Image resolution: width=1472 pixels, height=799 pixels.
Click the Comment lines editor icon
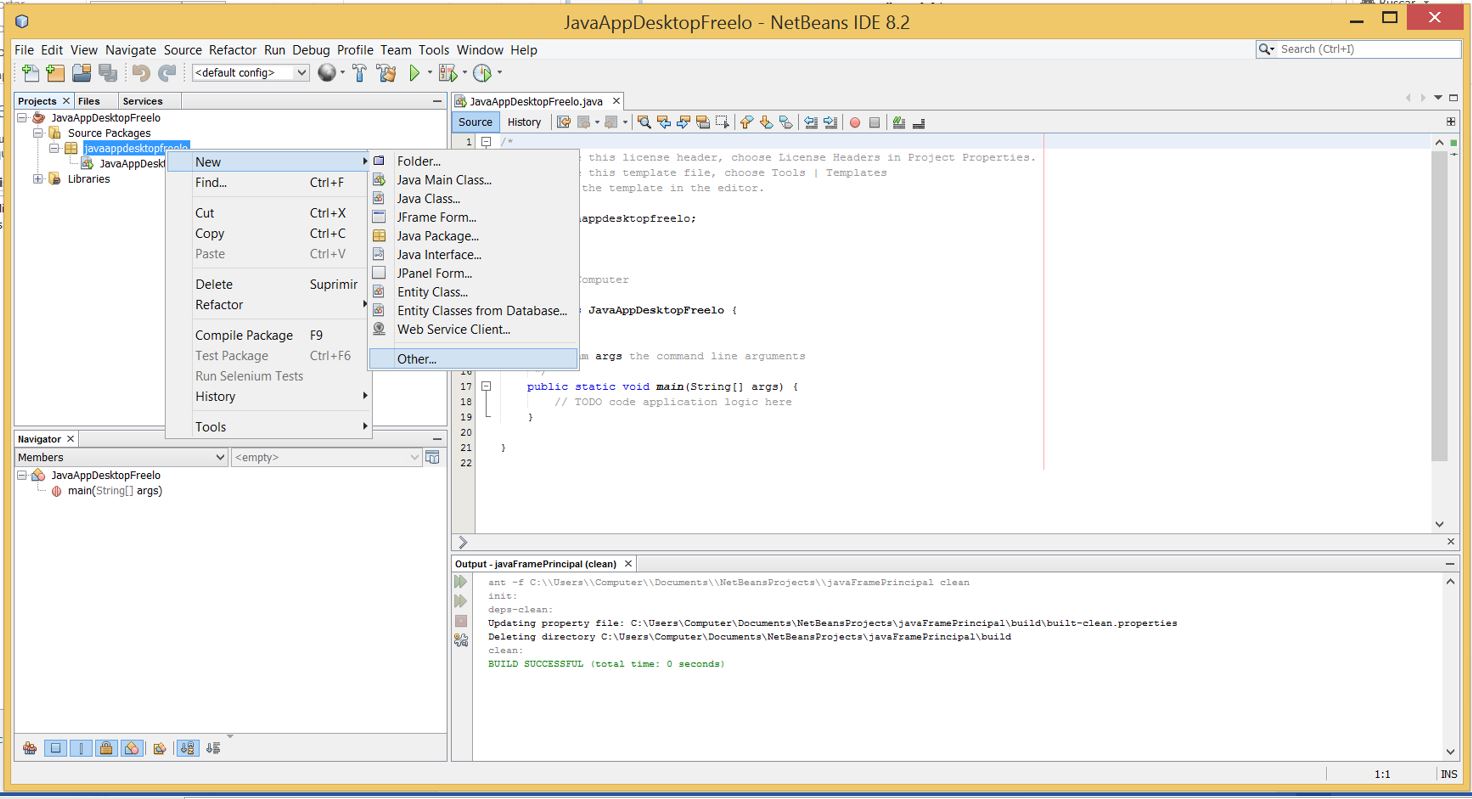(898, 122)
